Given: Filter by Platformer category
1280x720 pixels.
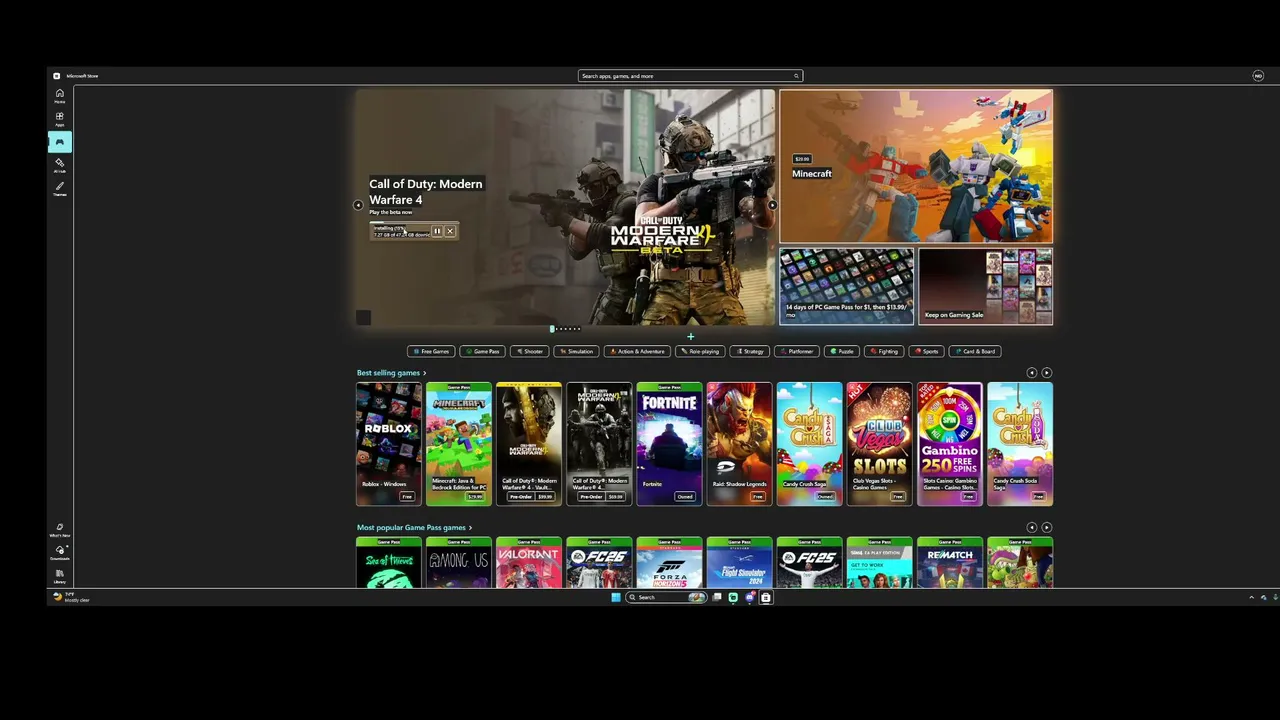Looking at the screenshot, I should tap(797, 351).
